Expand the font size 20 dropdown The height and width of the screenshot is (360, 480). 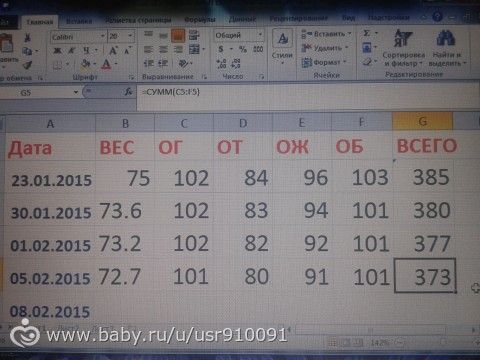[130, 36]
